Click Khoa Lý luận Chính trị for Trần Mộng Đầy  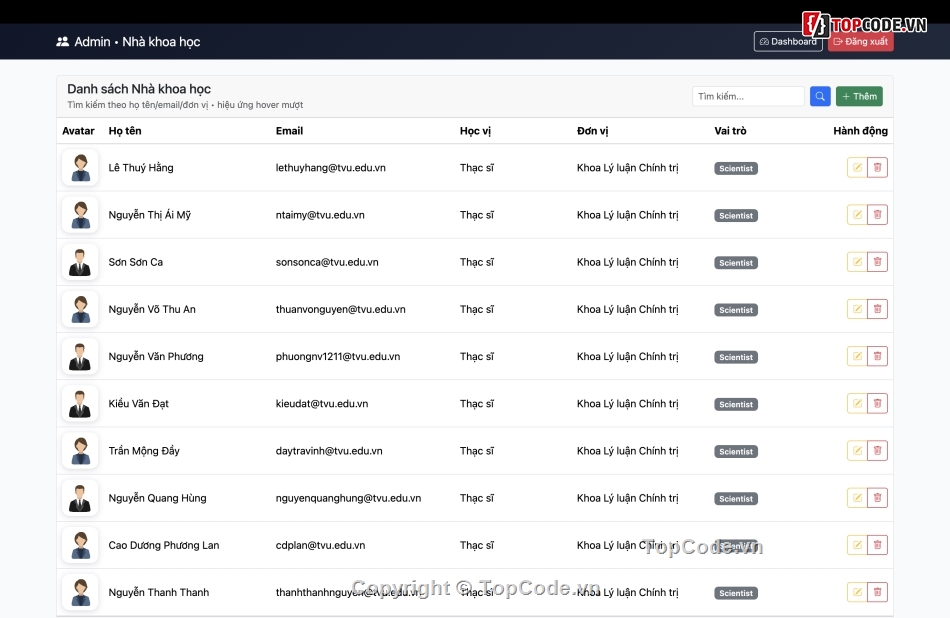coord(628,451)
